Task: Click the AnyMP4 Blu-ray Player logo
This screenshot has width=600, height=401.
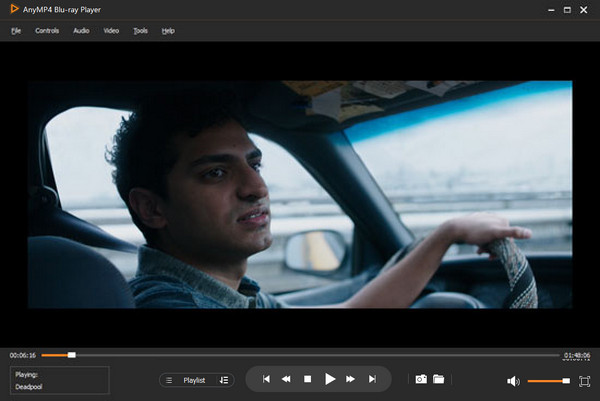Action: pyautogui.click(x=14, y=8)
